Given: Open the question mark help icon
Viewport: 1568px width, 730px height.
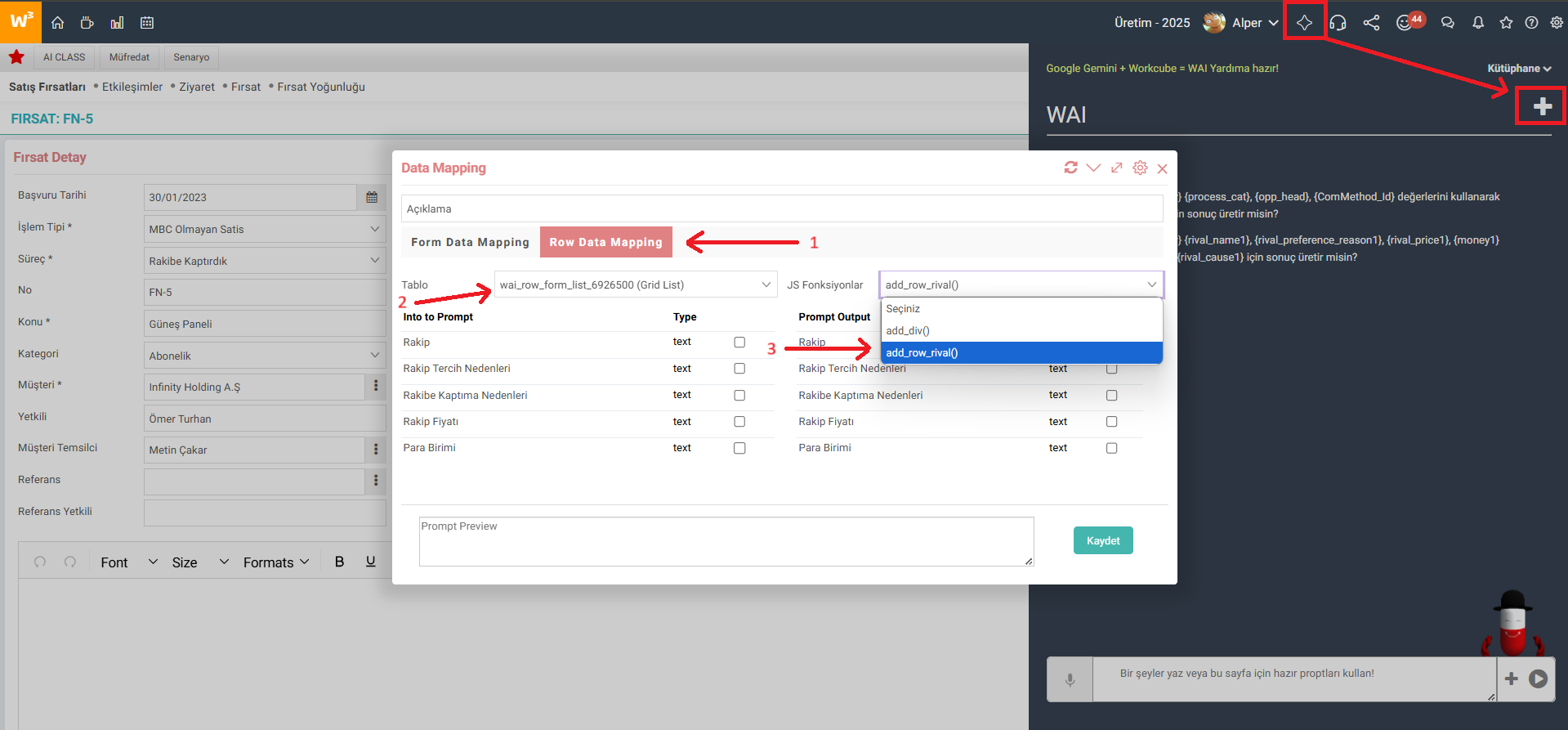Looking at the screenshot, I should click(1531, 23).
